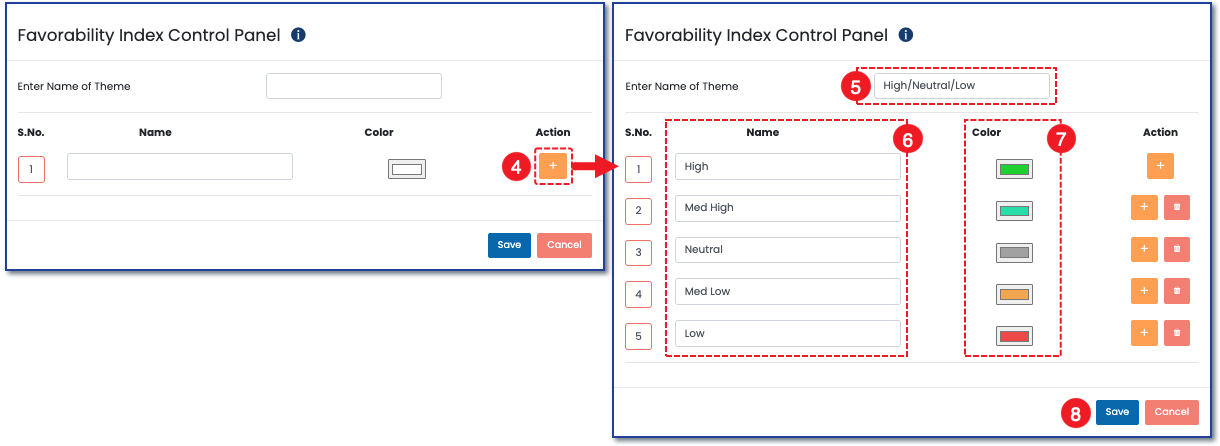The width and height of the screenshot is (1220, 446).
Task: Save the High/Neutral/Low theme
Action: tap(1117, 412)
